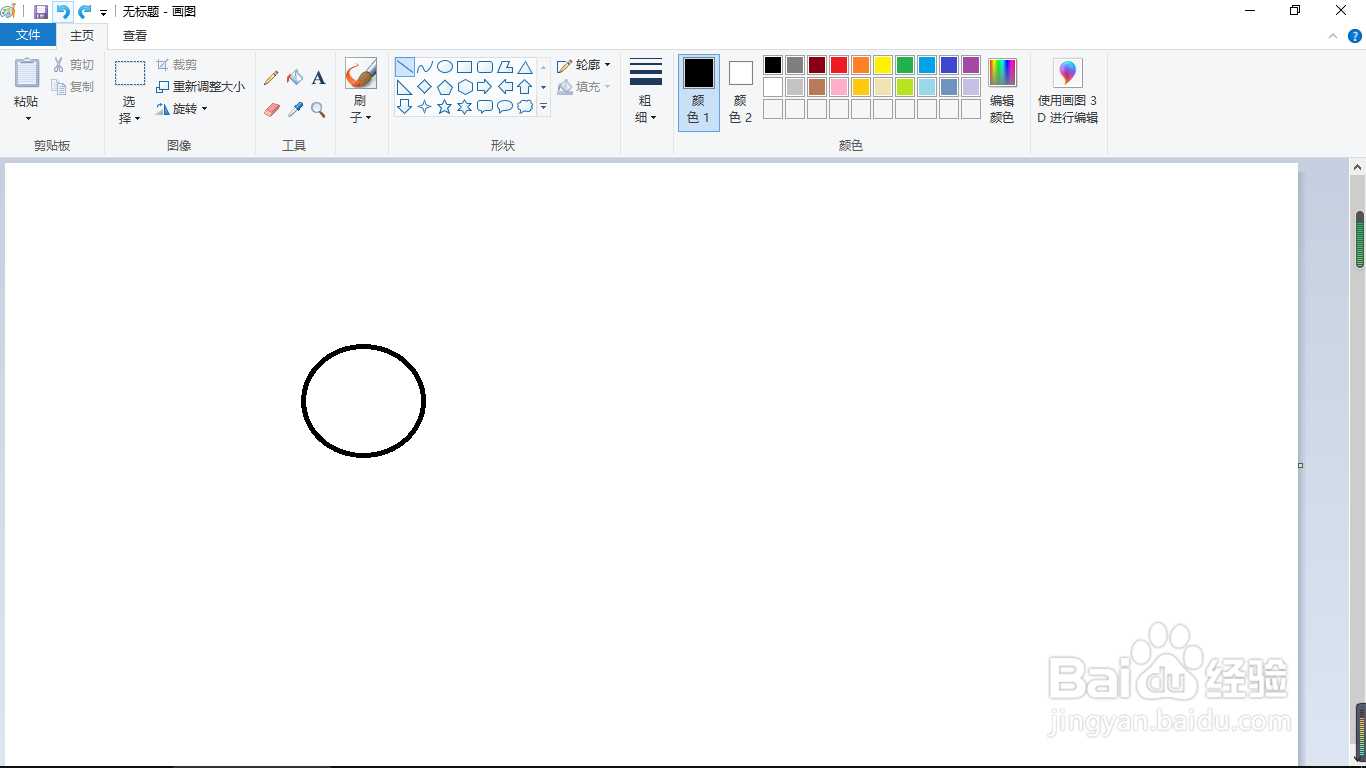Choose the Rounded rectangle shape
The width and height of the screenshot is (1366, 768).
click(x=485, y=67)
